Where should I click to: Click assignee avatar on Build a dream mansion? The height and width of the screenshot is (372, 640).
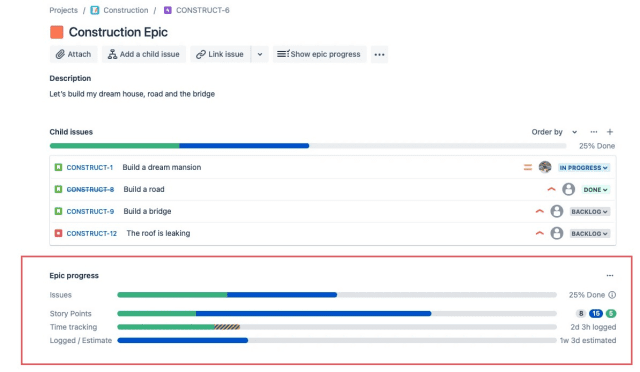(x=545, y=167)
